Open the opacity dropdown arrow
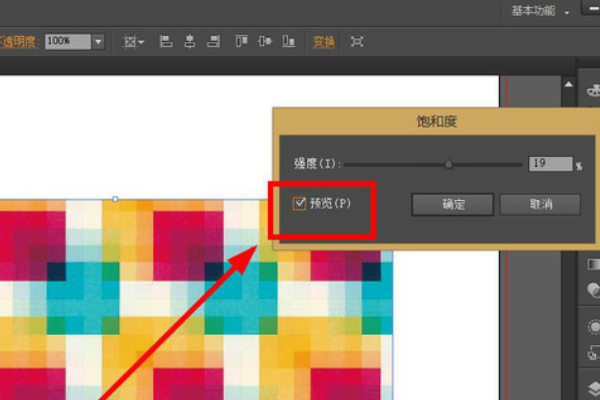600x400 pixels. pos(98,41)
